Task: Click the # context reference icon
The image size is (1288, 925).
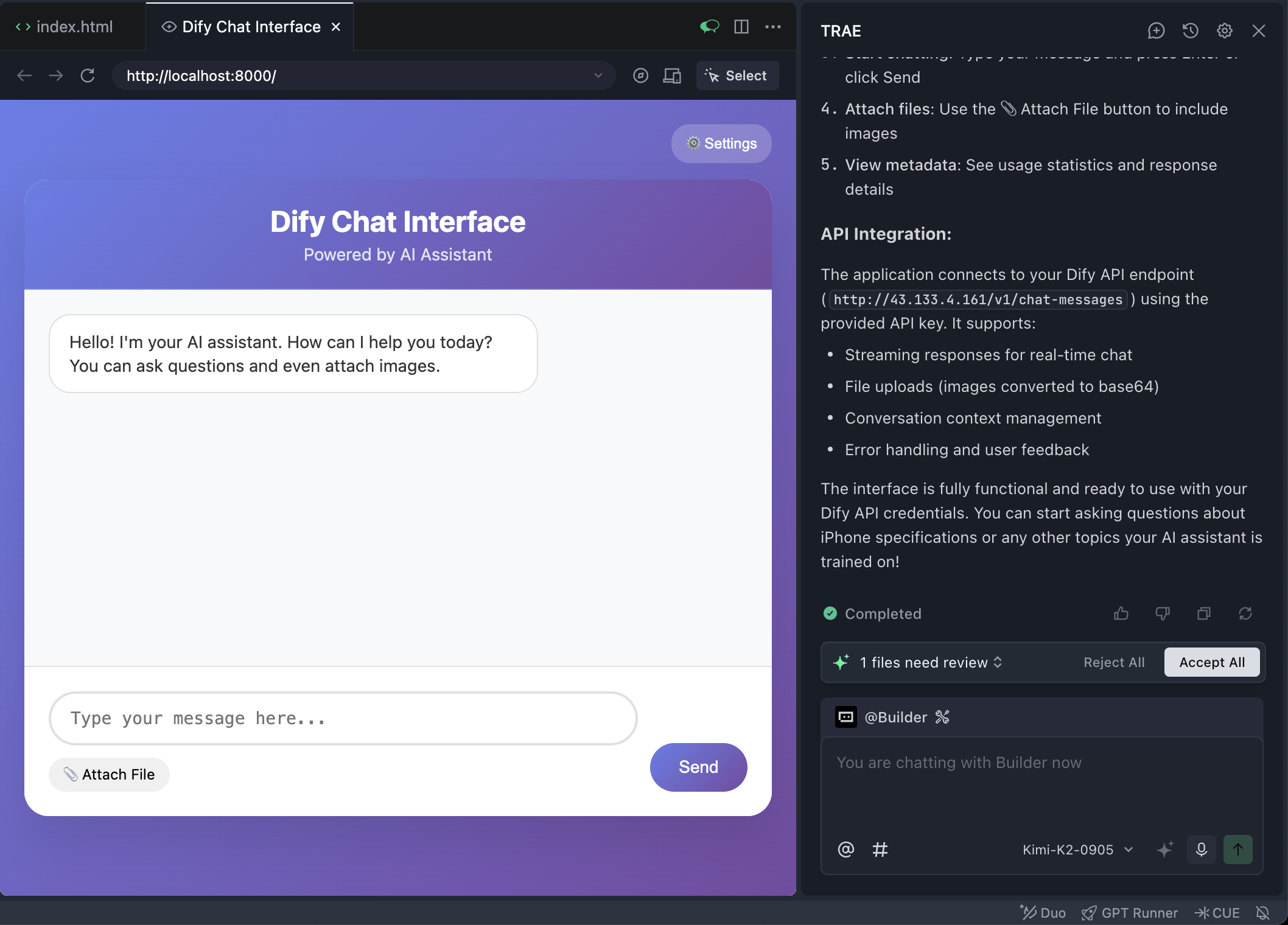Action: pos(880,850)
